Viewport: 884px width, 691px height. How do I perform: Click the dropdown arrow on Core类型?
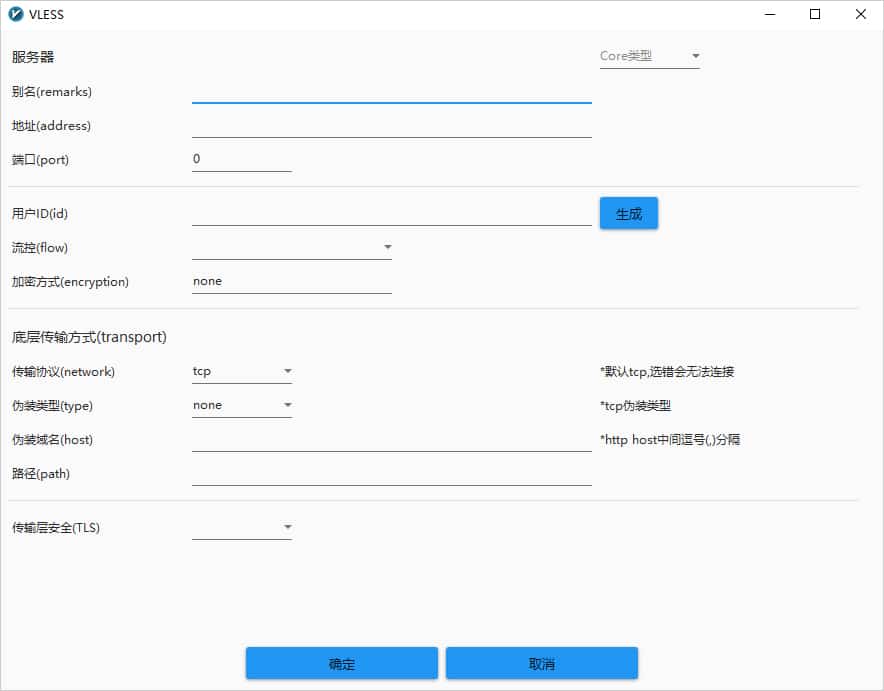click(695, 56)
